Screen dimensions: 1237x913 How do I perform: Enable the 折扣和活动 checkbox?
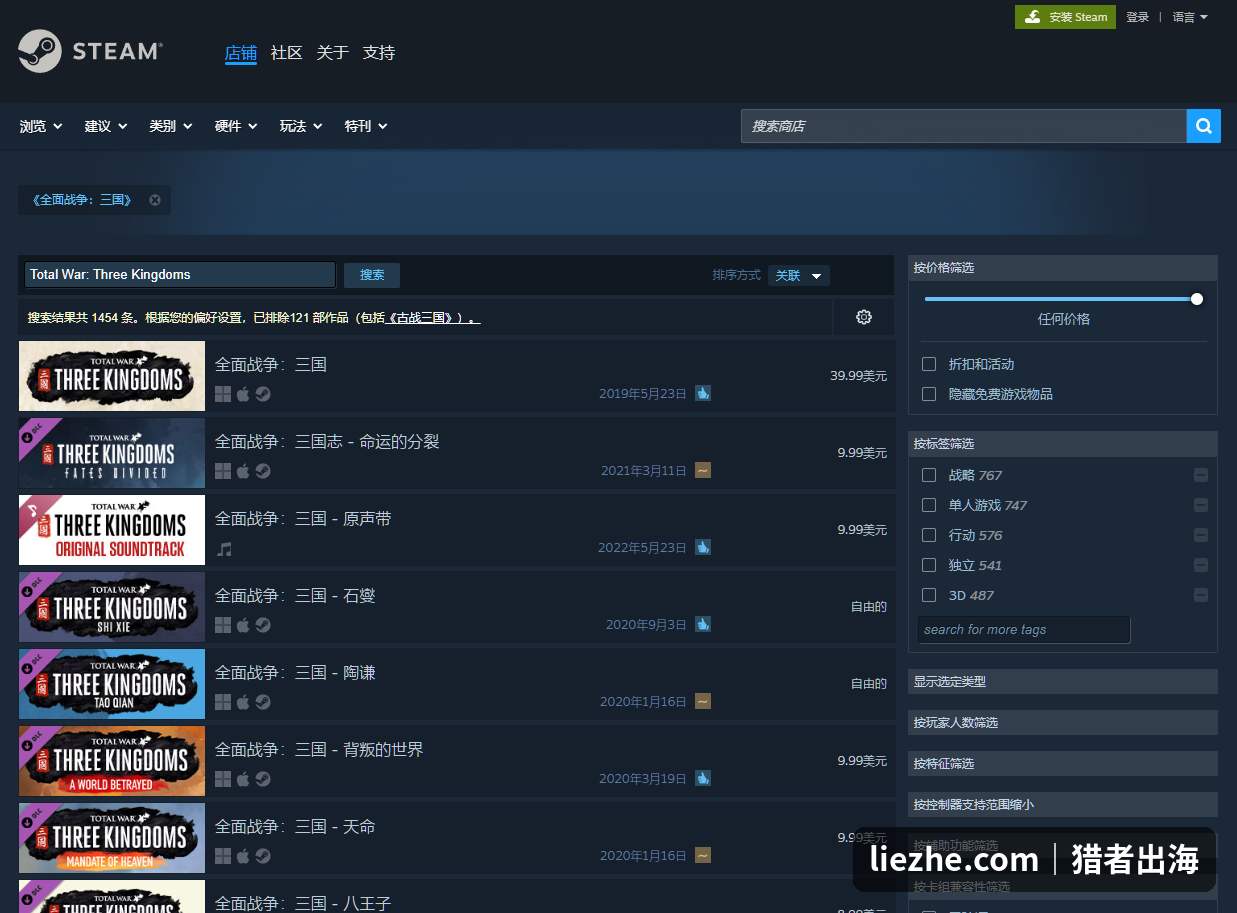pyautogui.click(x=929, y=364)
